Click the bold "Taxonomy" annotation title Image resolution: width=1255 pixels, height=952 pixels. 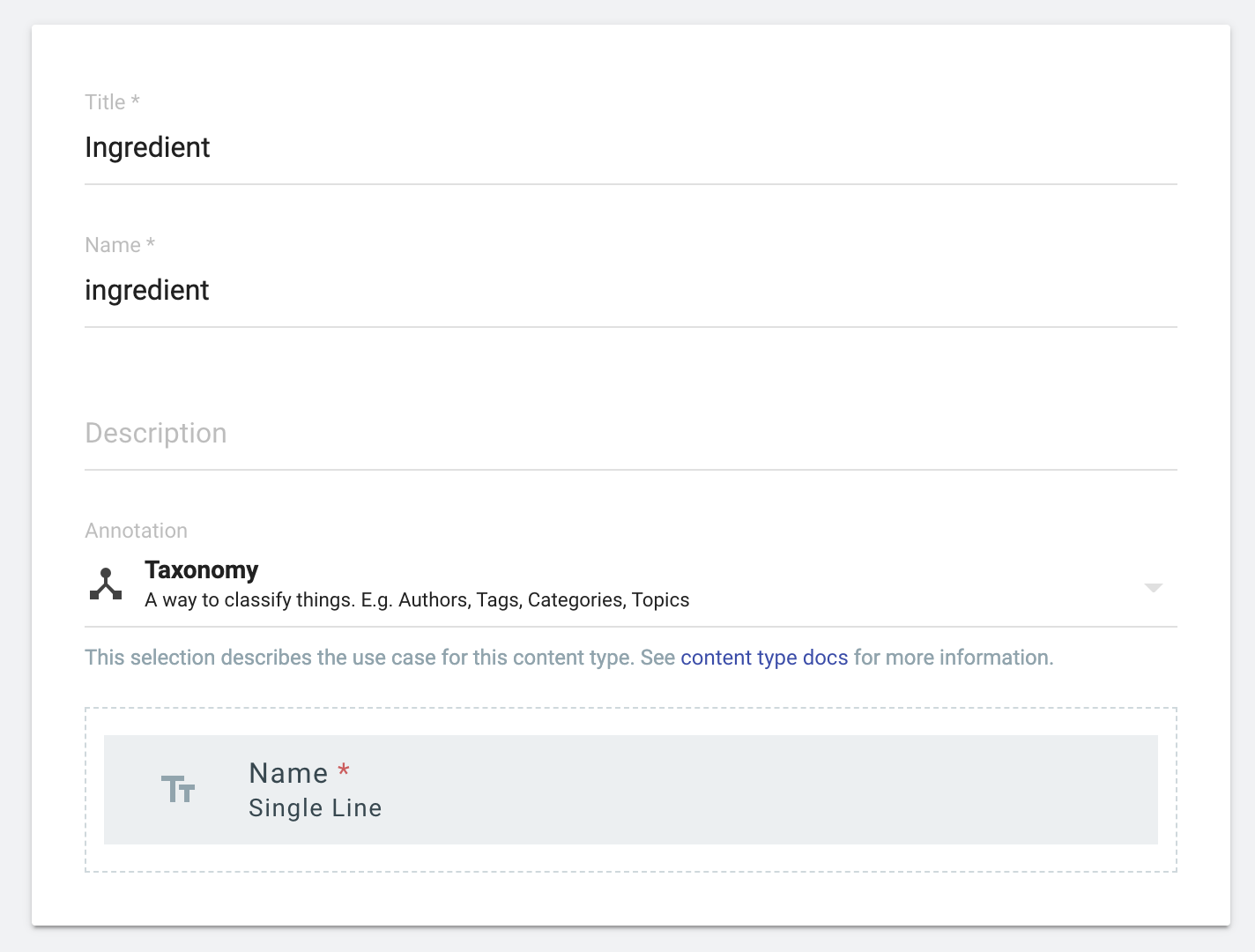(x=202, y=570)
